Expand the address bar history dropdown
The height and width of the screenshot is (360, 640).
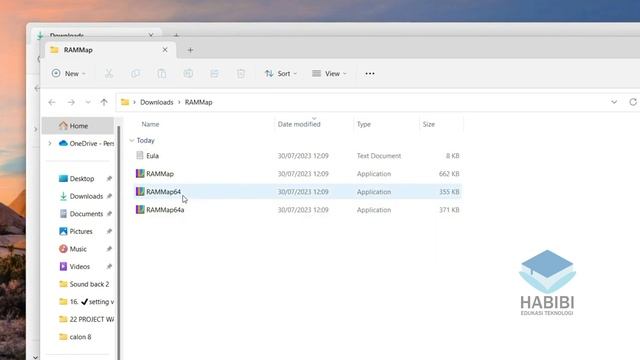[x=614, y=102]
